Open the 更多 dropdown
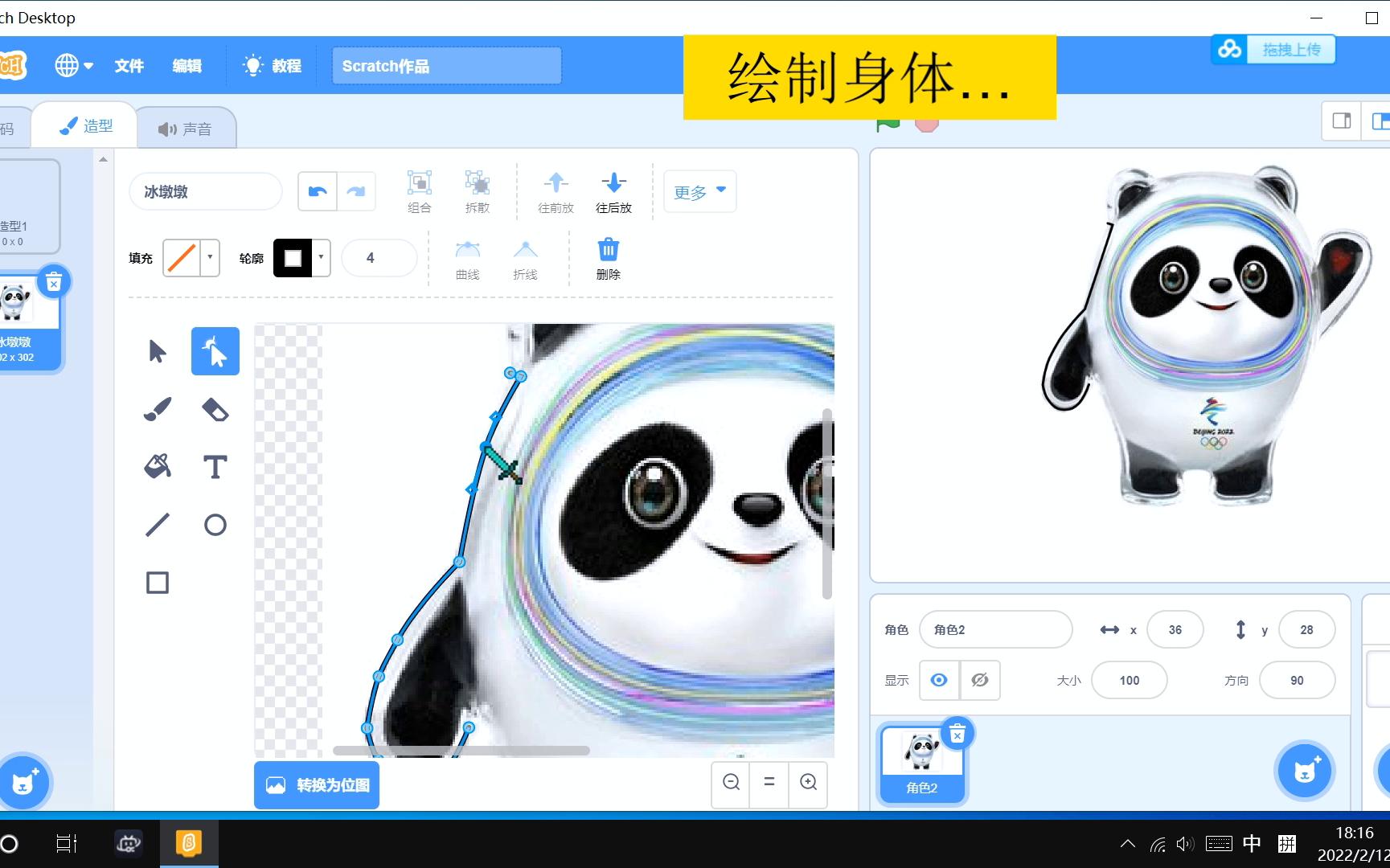Viewport: 1390px width, 868px height. tap(699, 191)
